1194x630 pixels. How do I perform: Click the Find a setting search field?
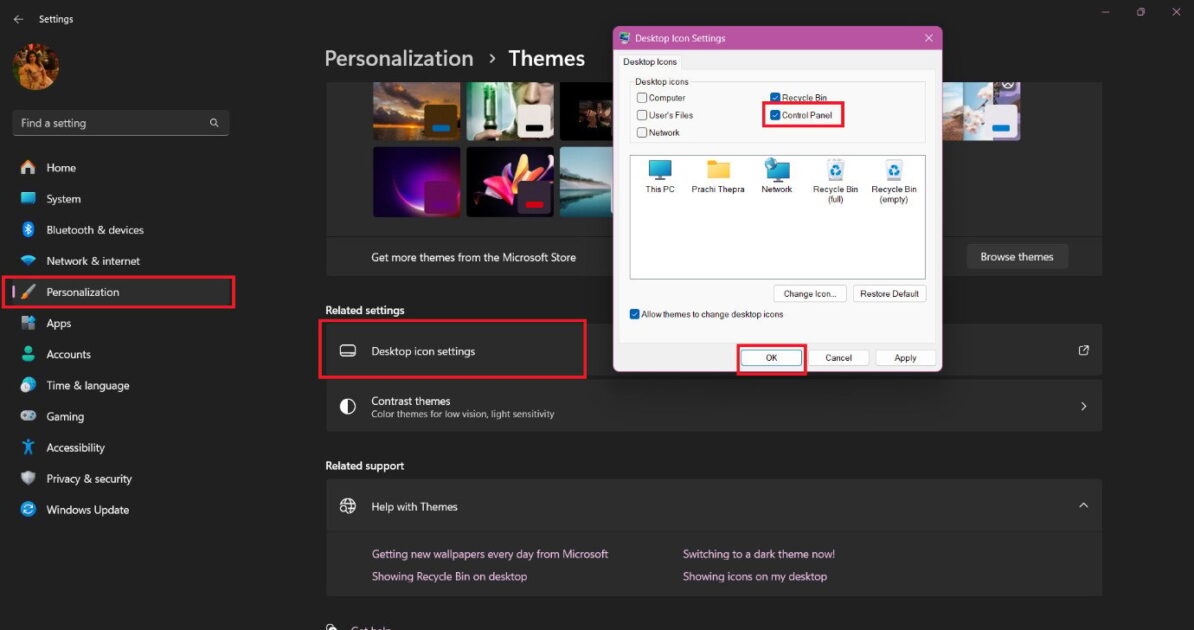pyautogui.click(x=120, y=123)
